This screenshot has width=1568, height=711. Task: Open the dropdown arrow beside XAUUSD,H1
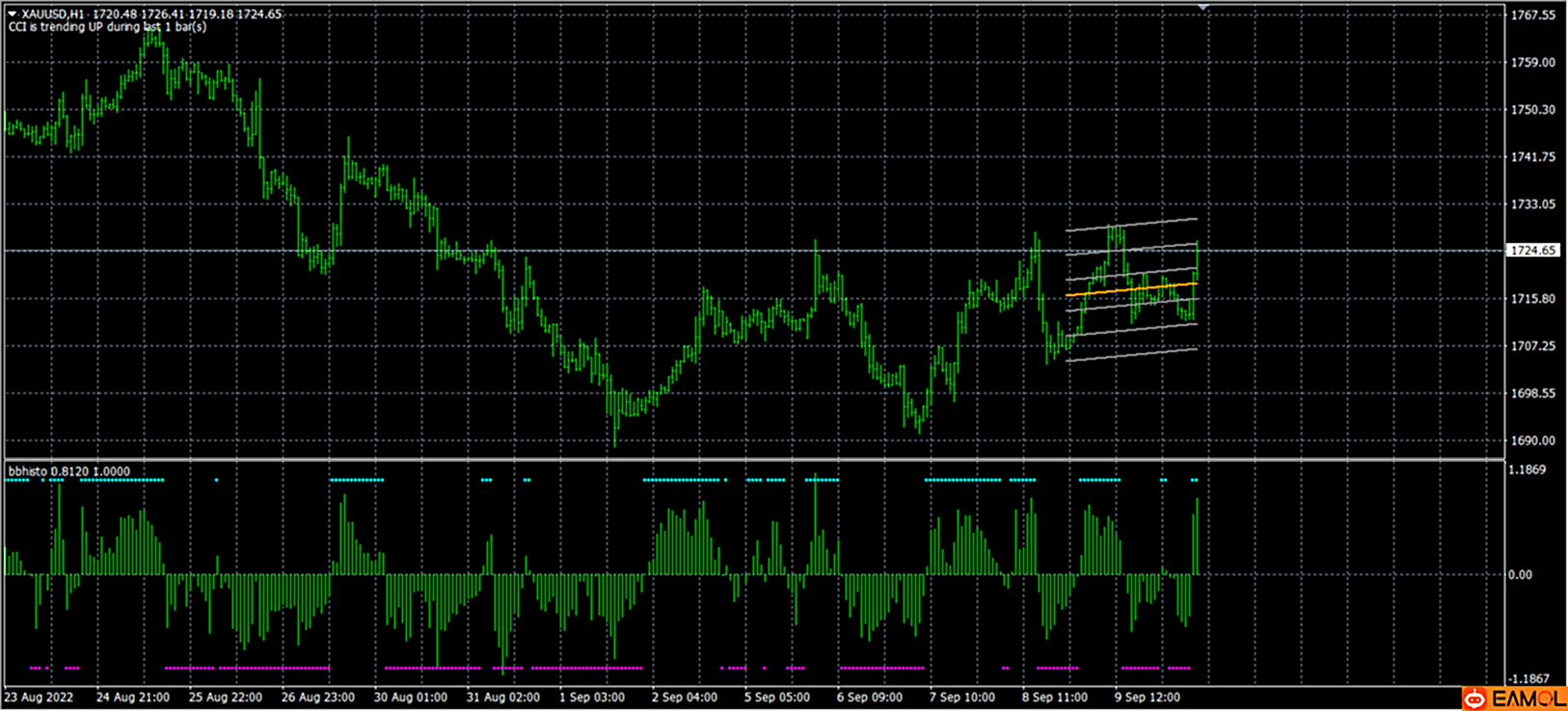(13, 14)
